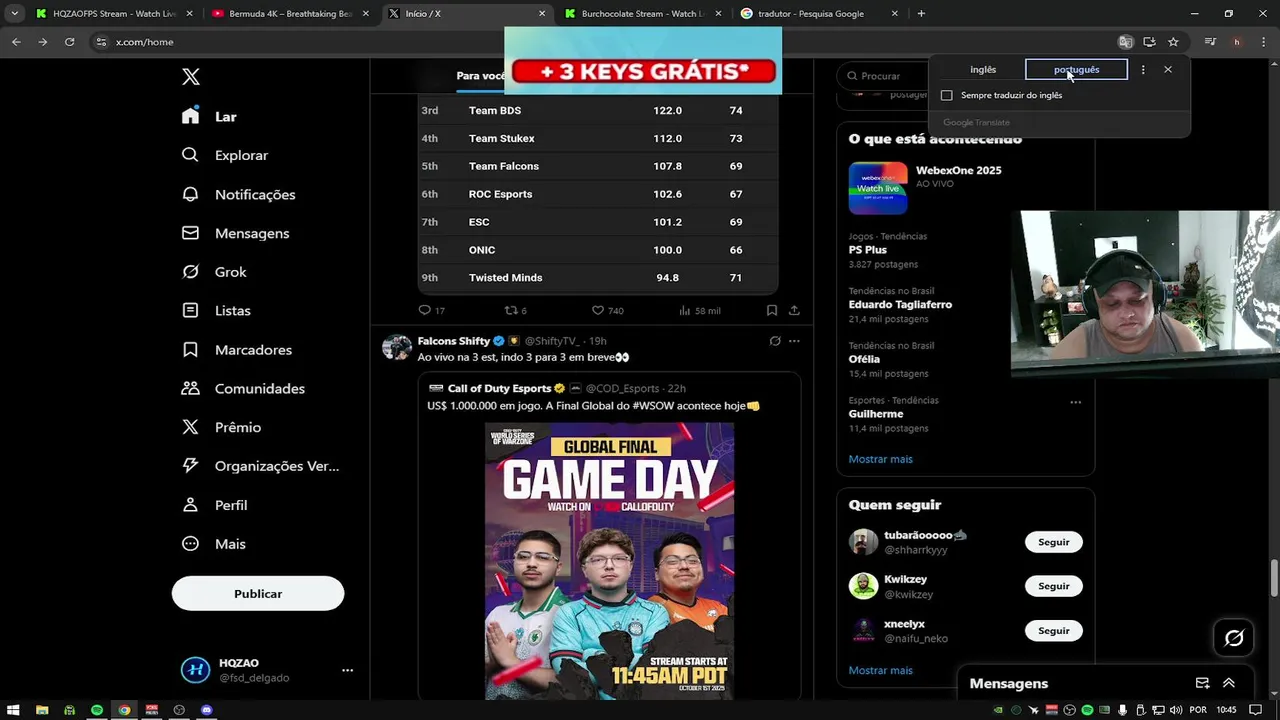Follow xneelyx

[x=1053, y=631]
